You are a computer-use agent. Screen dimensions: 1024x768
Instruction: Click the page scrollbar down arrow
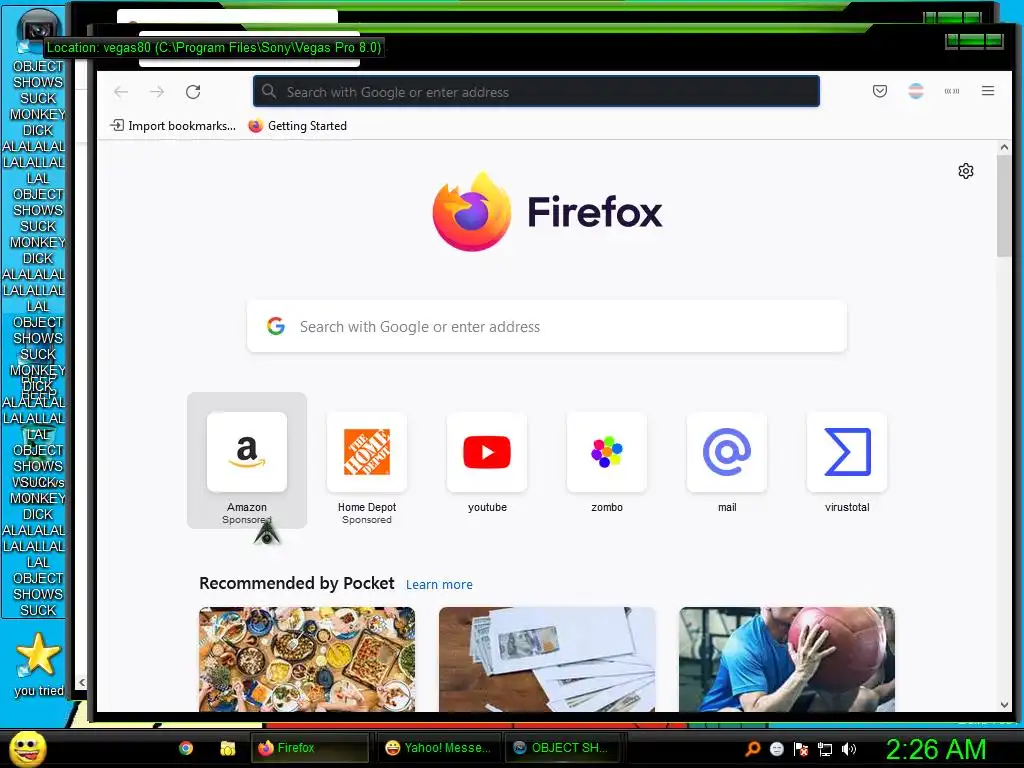click(x=1004, y=705)
